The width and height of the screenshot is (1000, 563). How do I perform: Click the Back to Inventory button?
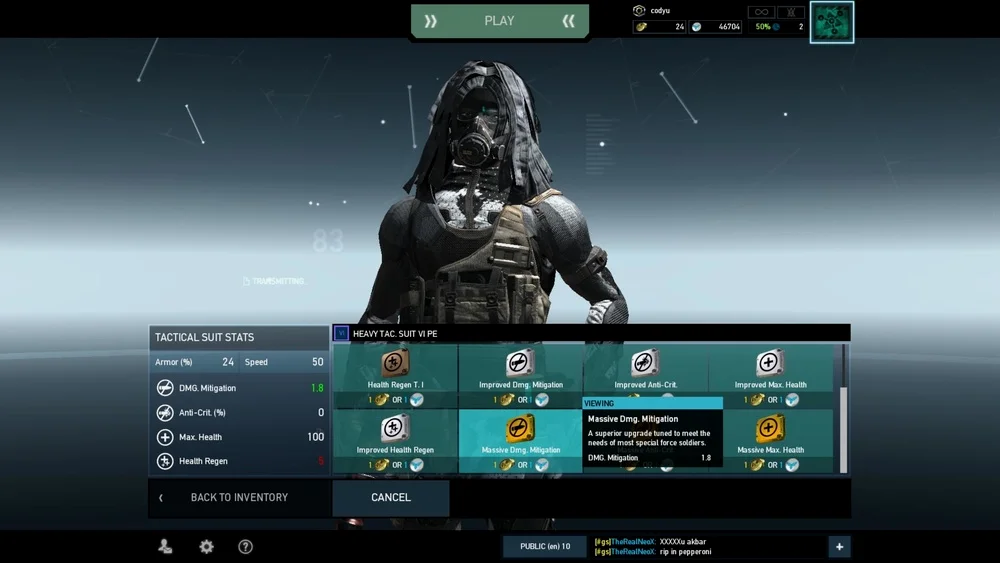239,497
